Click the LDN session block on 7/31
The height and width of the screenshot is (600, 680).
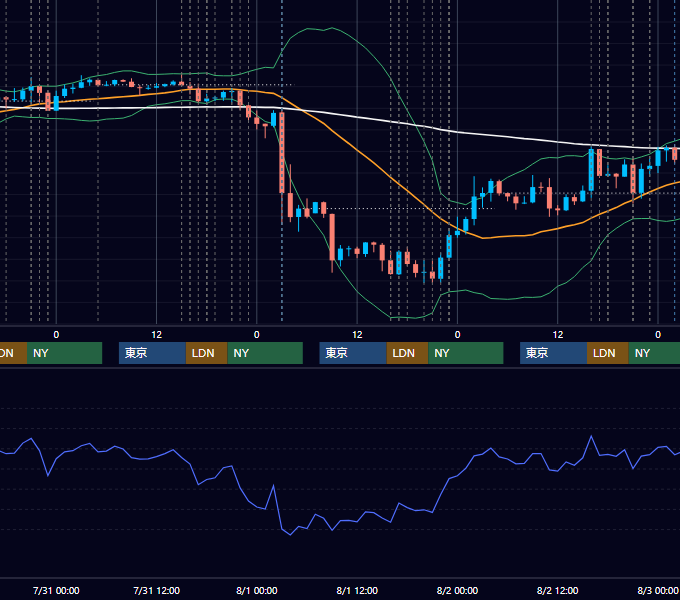[206, 353]
